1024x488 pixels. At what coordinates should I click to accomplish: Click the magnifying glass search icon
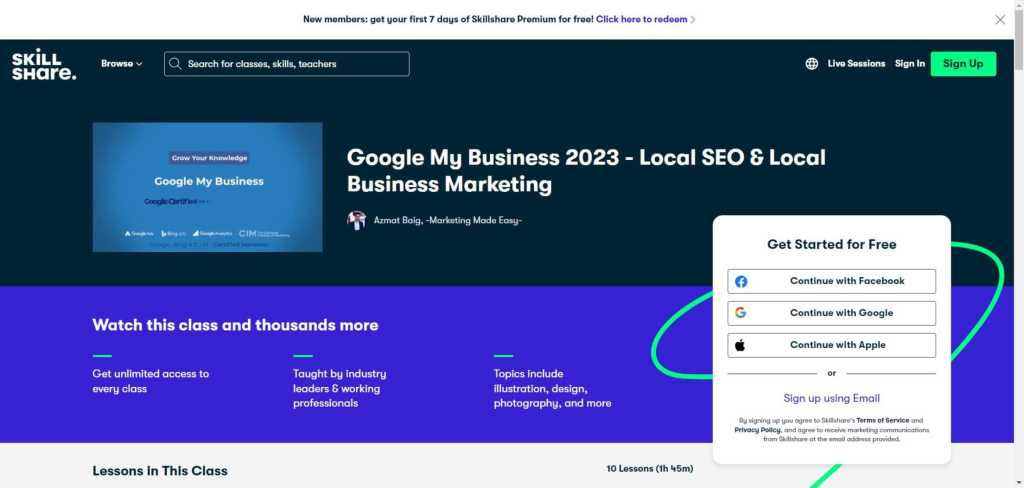tap(176, 64)
